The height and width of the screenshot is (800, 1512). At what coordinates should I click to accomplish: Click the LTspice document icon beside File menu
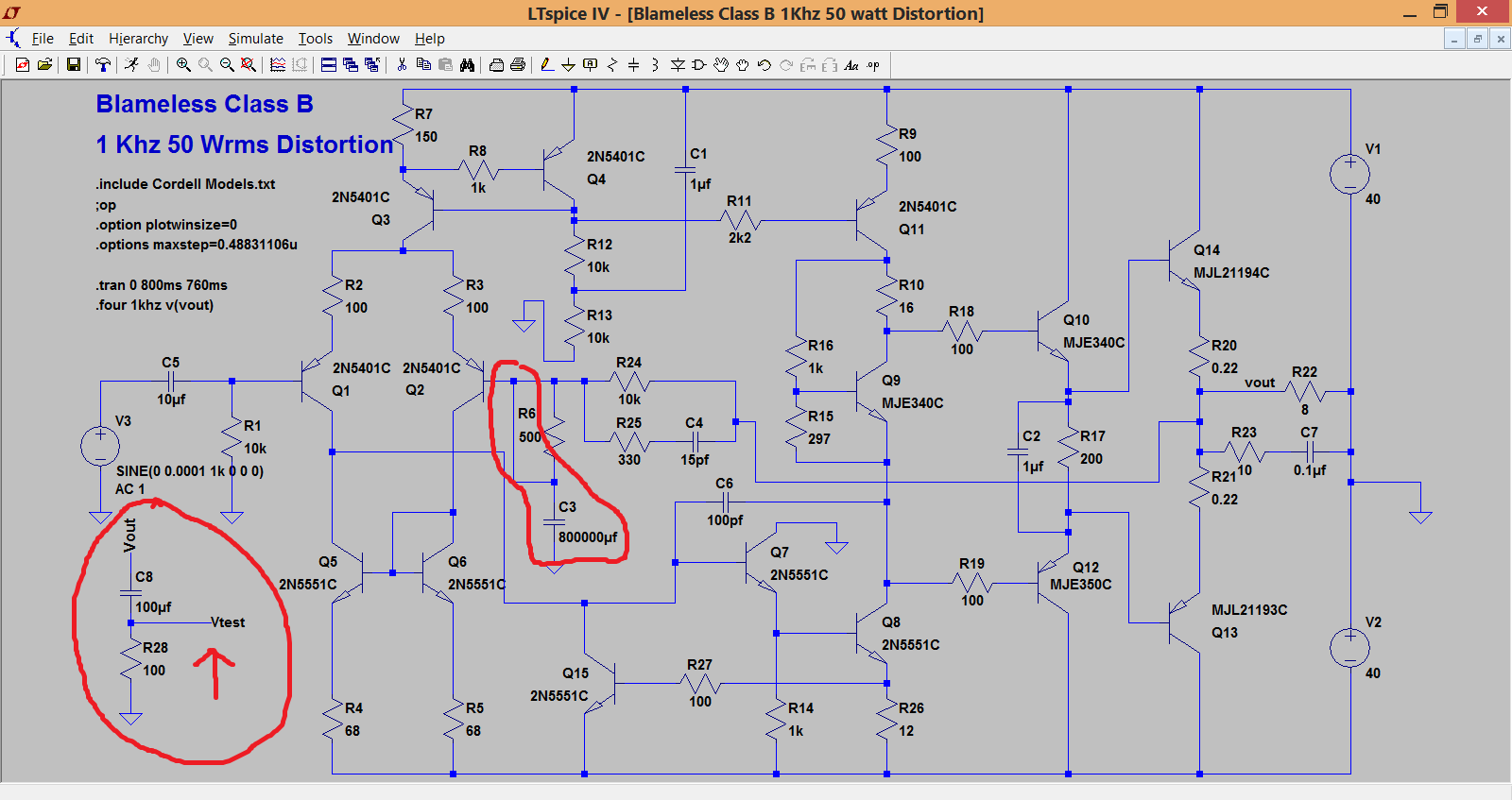[13, 39]
